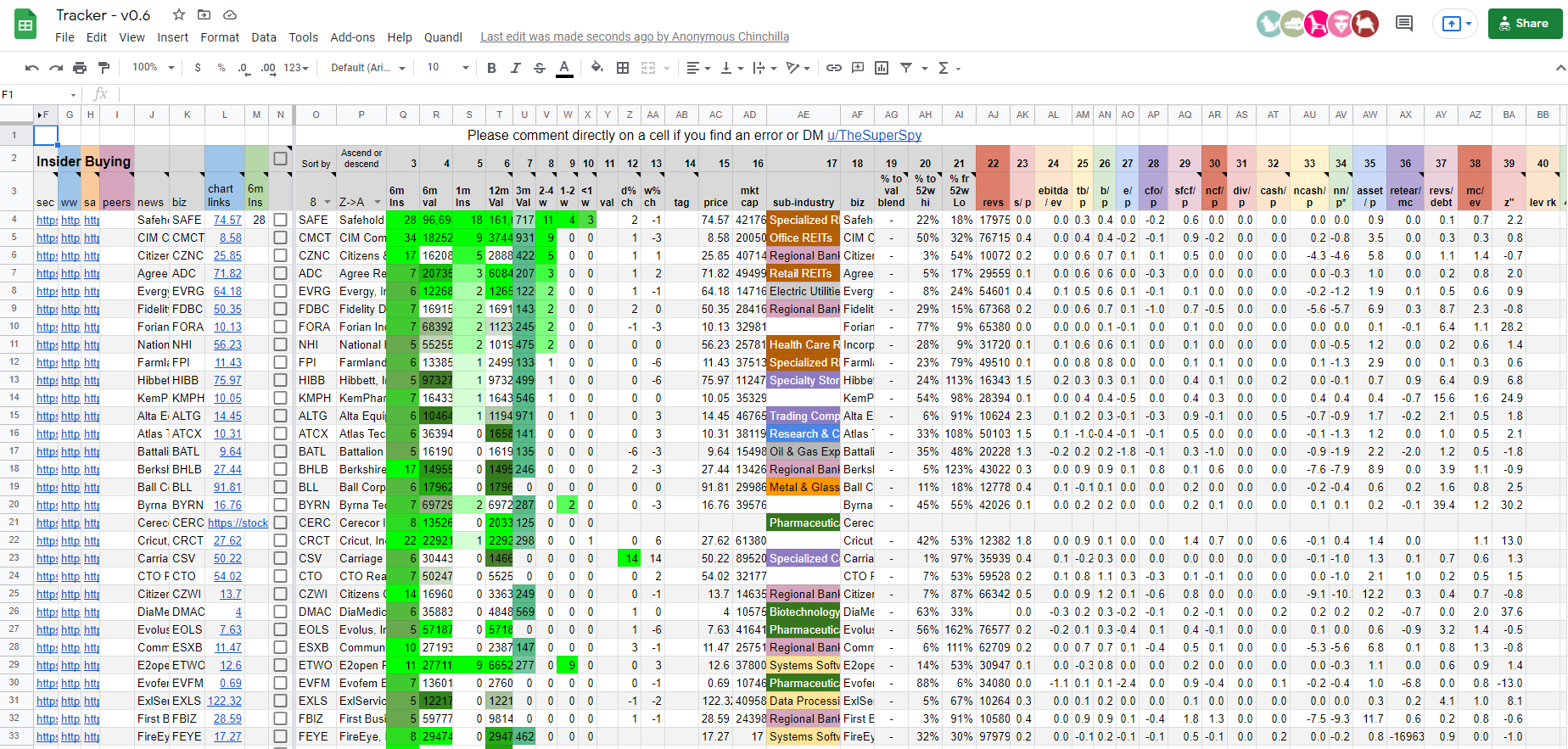Apply bold formatting with the B icon
Viewport: 1568px width, 749px height.
[x=491, y=68]
